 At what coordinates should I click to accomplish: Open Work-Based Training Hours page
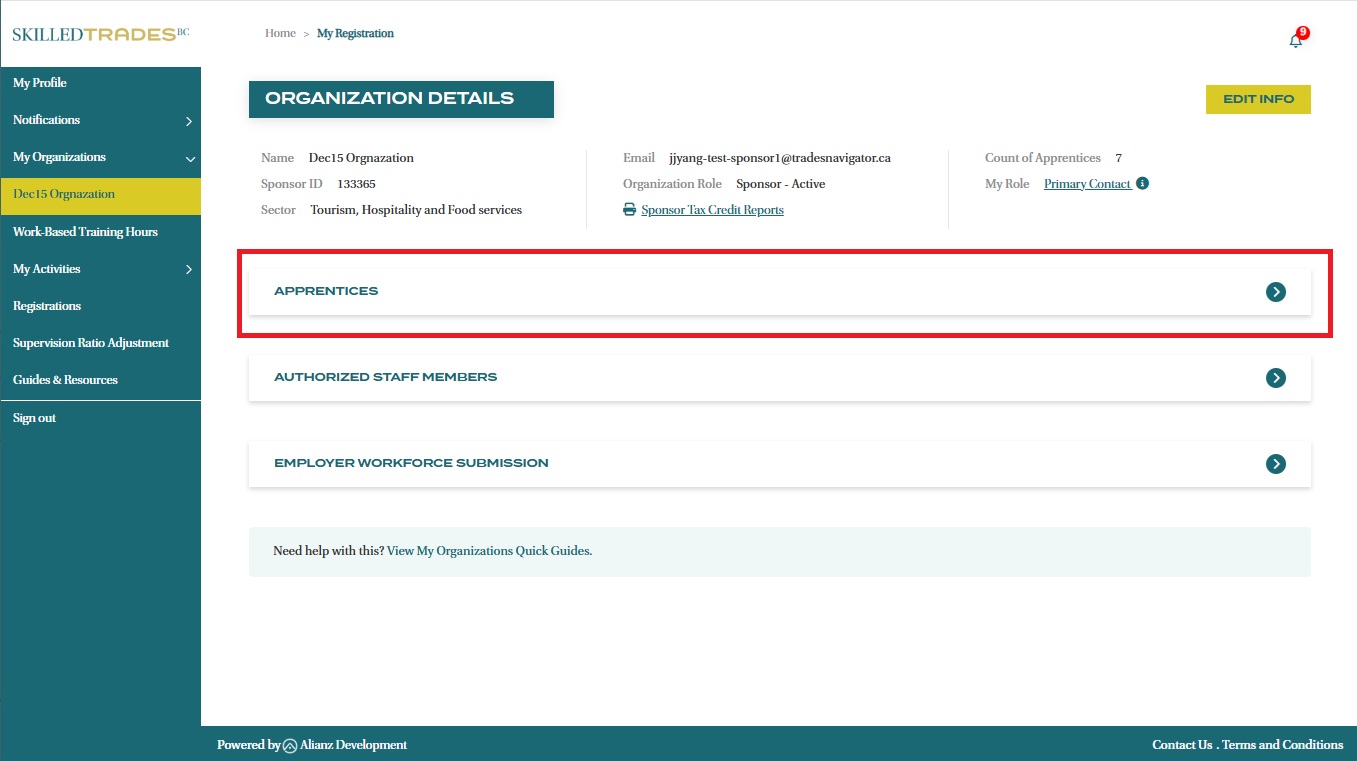tap(85, 232)
